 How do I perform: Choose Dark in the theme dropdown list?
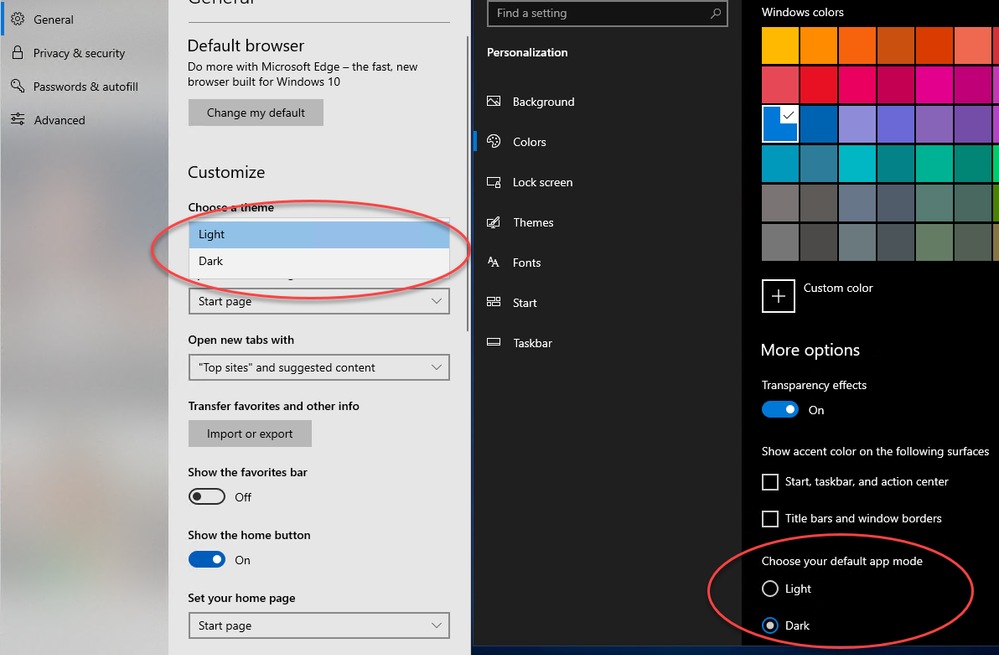pyautogui.click(x=319, y=261)
